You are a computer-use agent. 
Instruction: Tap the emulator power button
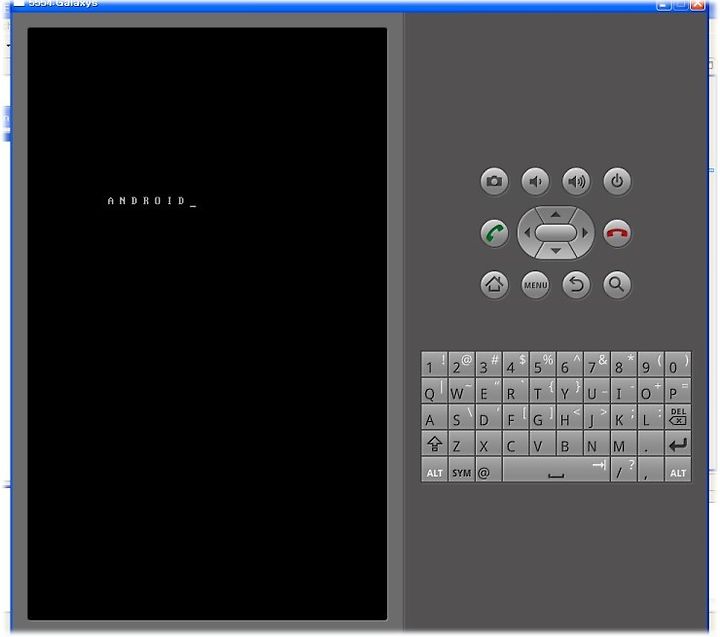[617, 181]
